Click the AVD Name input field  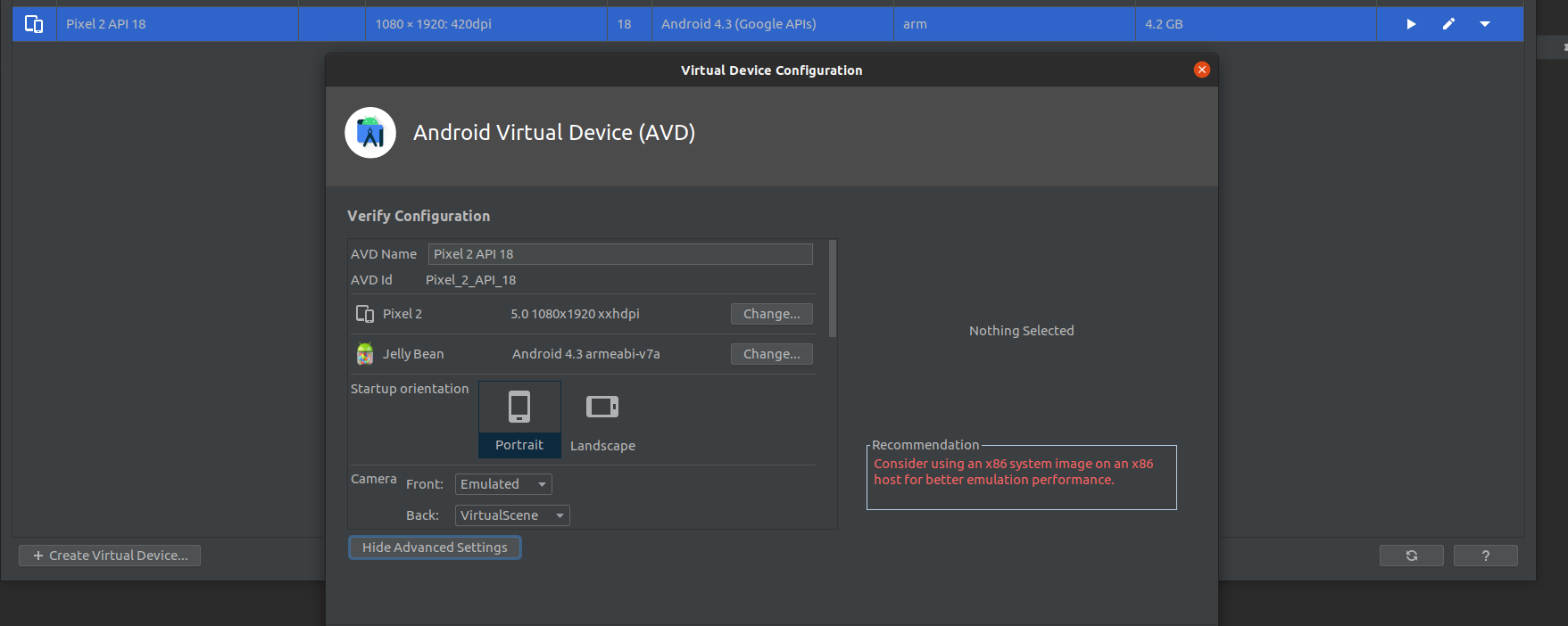pyautogui.click(x=620, y=254)
